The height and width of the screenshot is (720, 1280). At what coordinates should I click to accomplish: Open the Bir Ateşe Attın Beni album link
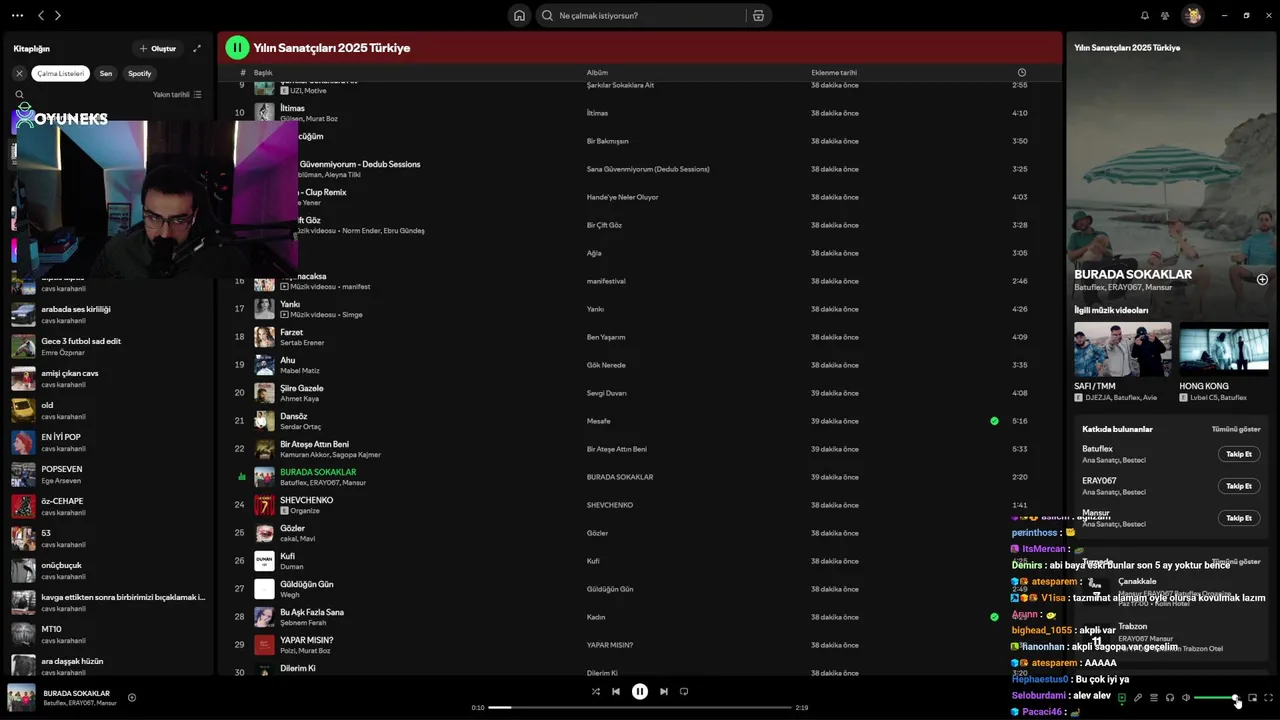point(616,449)
